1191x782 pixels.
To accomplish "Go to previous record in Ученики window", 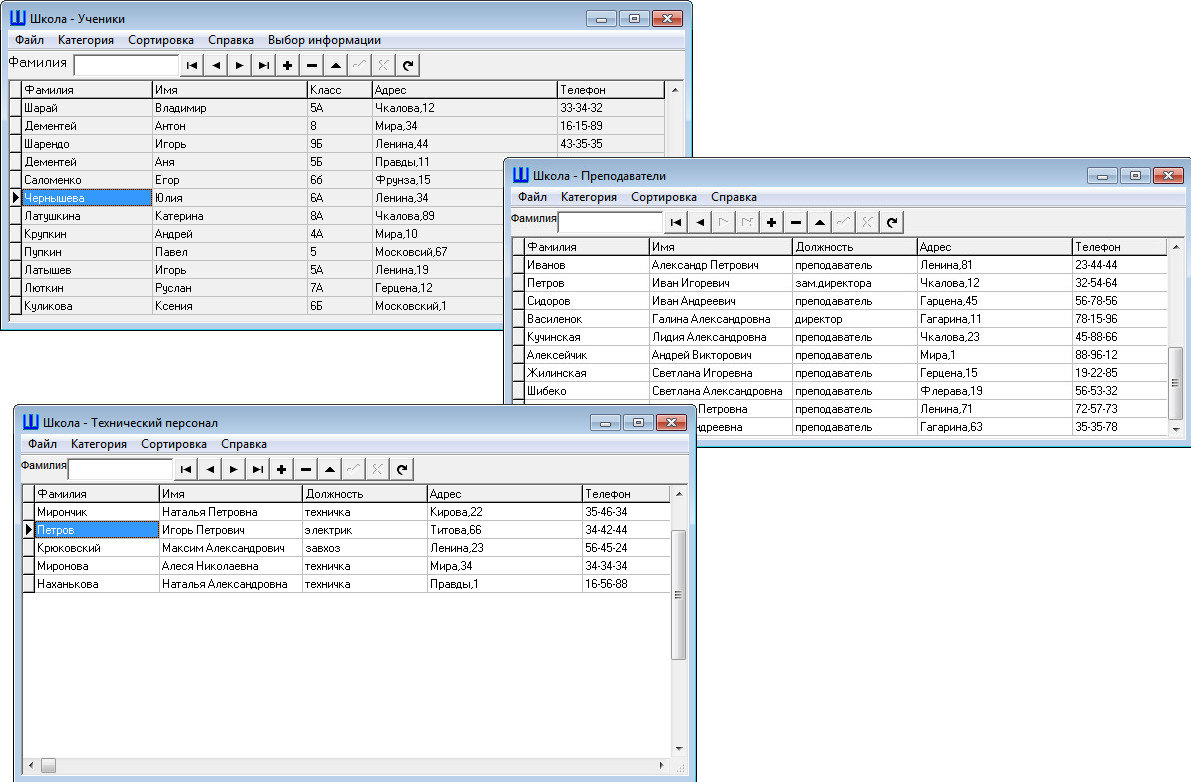I will point(216,65).
